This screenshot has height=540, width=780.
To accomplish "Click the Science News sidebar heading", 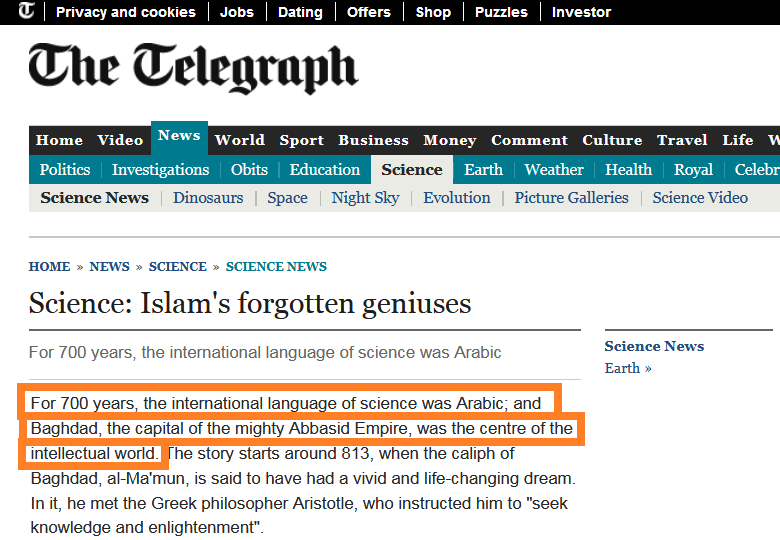I will [654, 346].
